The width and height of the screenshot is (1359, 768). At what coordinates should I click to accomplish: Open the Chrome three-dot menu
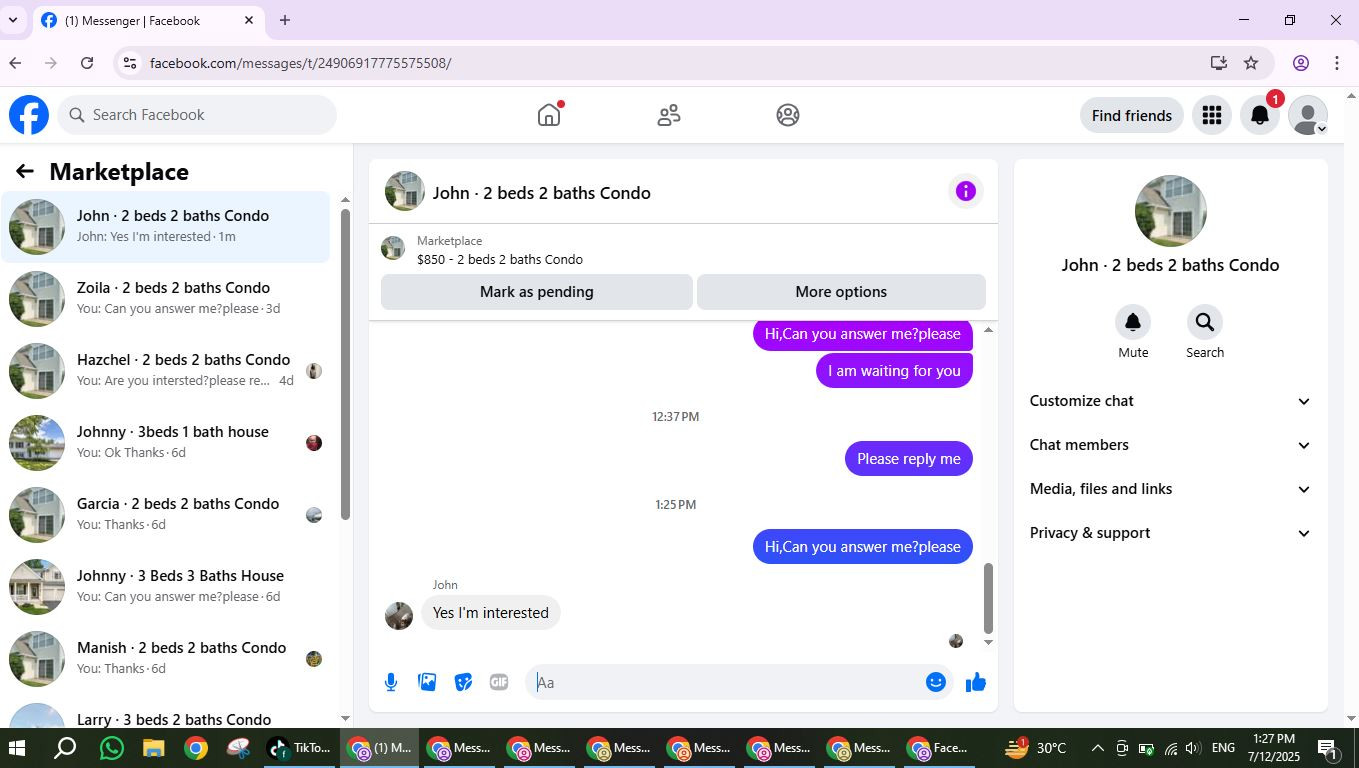coord(1337,63)
